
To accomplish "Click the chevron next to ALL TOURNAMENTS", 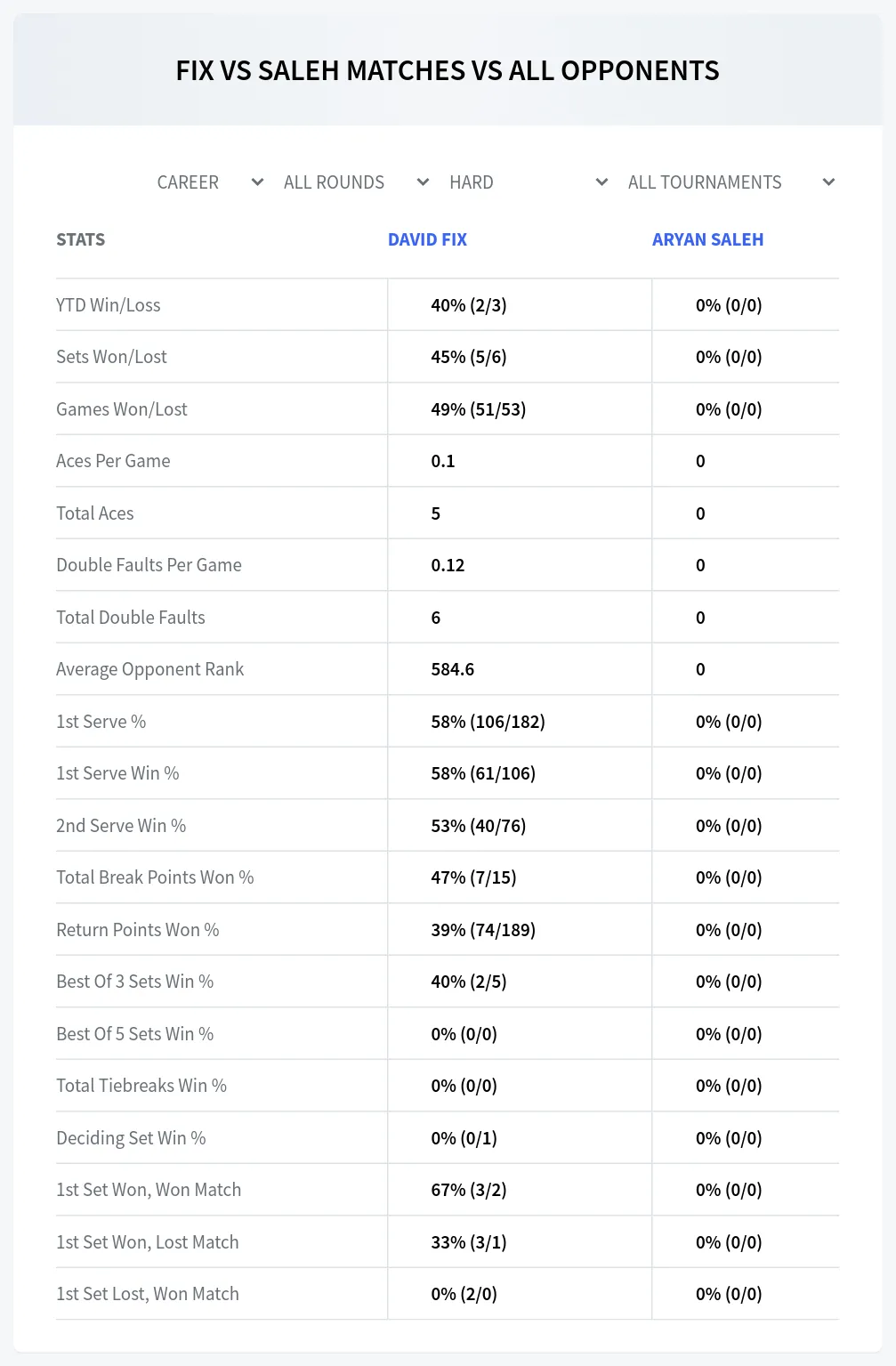I will coord(828,182).
